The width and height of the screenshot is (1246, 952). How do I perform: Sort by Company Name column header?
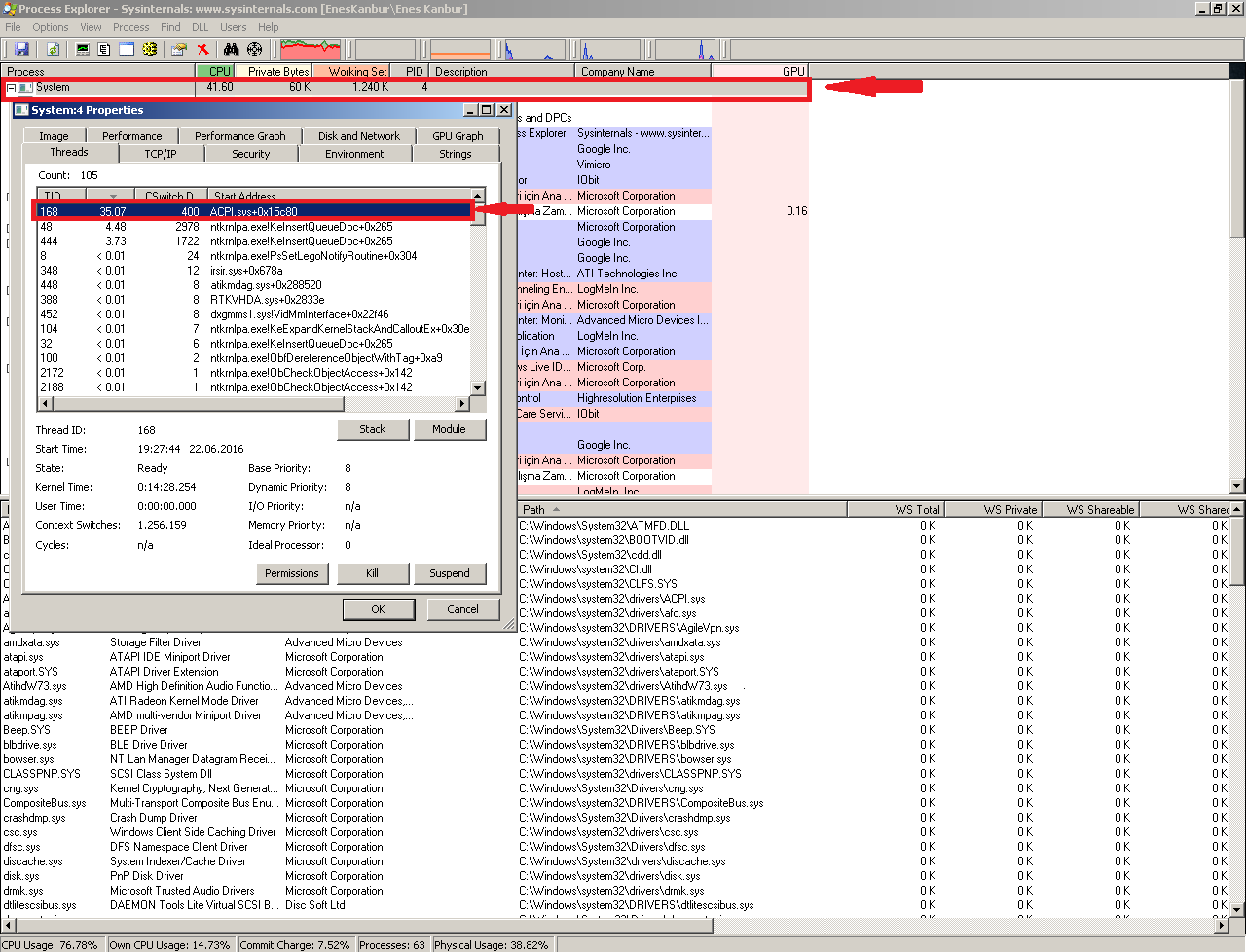click(x=642, y=71)
